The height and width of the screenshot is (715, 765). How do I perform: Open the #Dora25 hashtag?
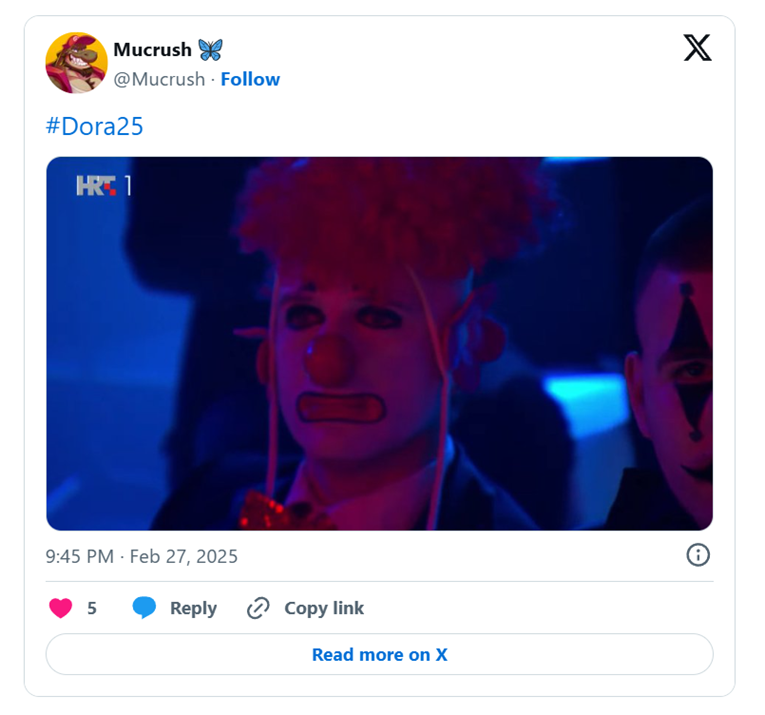tap(94, 127)
